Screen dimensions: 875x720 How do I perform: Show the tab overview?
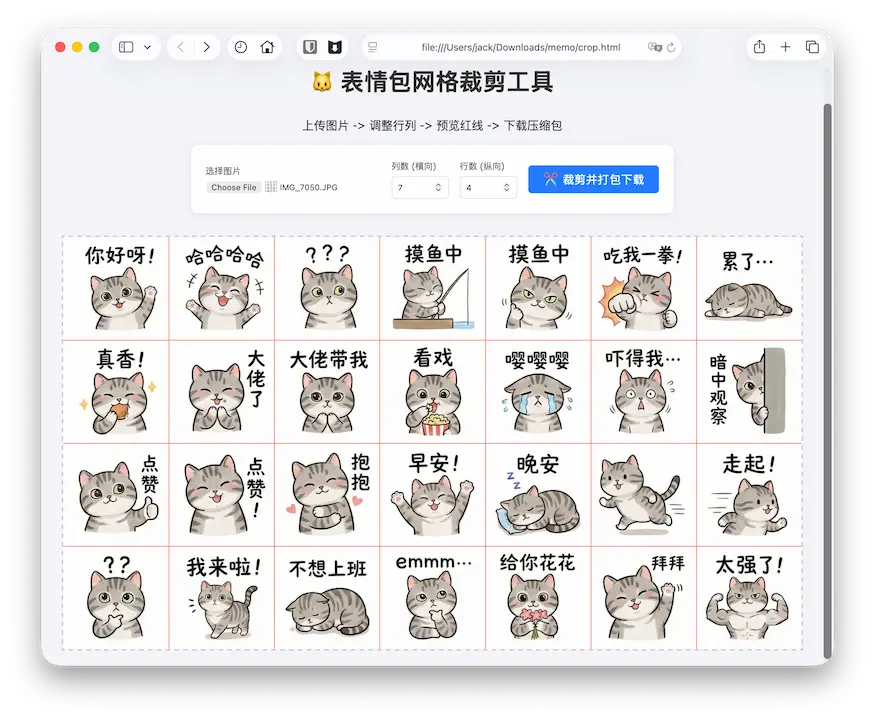tap(812, 47)
